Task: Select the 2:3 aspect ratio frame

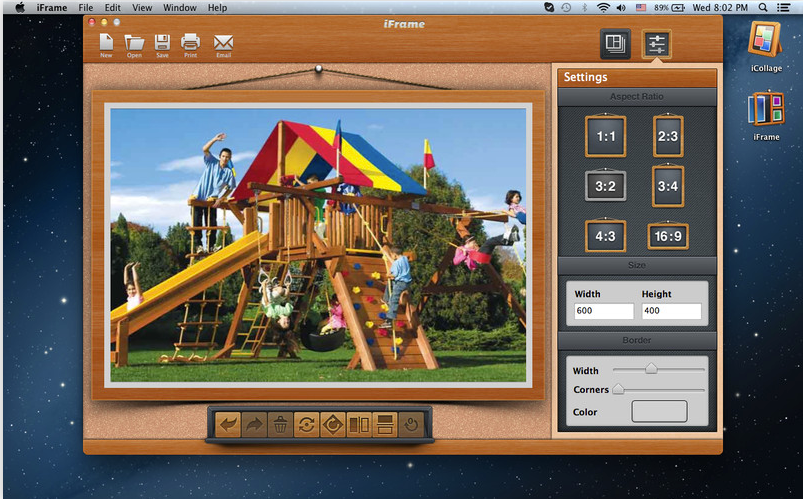Action: [x=668, y=136]
